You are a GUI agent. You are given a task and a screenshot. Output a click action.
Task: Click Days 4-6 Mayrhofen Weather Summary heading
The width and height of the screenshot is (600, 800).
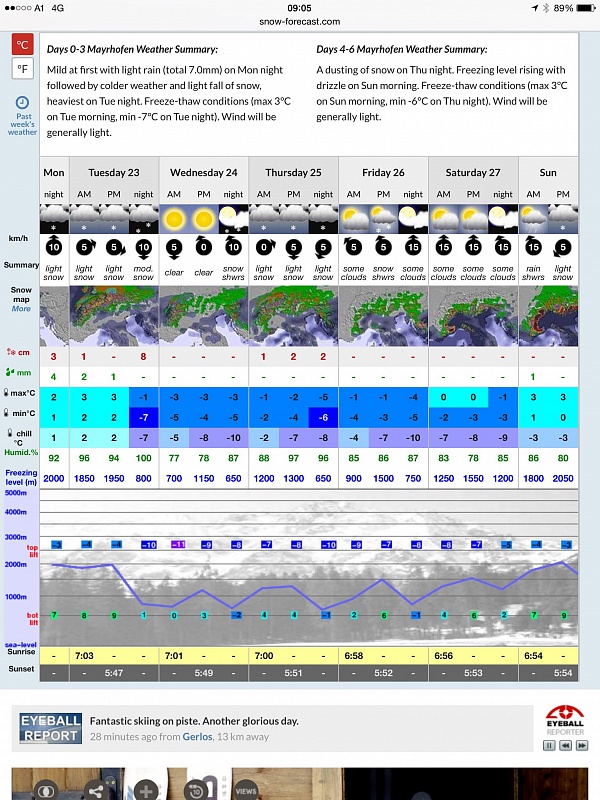(x=402, y=49)
